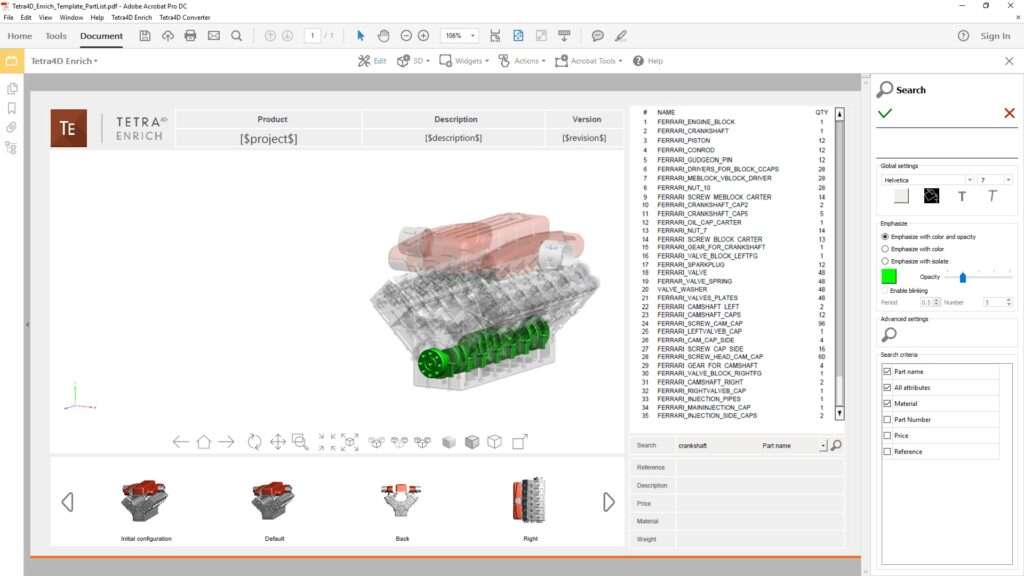Click the Advanced settings magnifier icon
Viewport: 1024px width, 576px height.
point(889,334)
